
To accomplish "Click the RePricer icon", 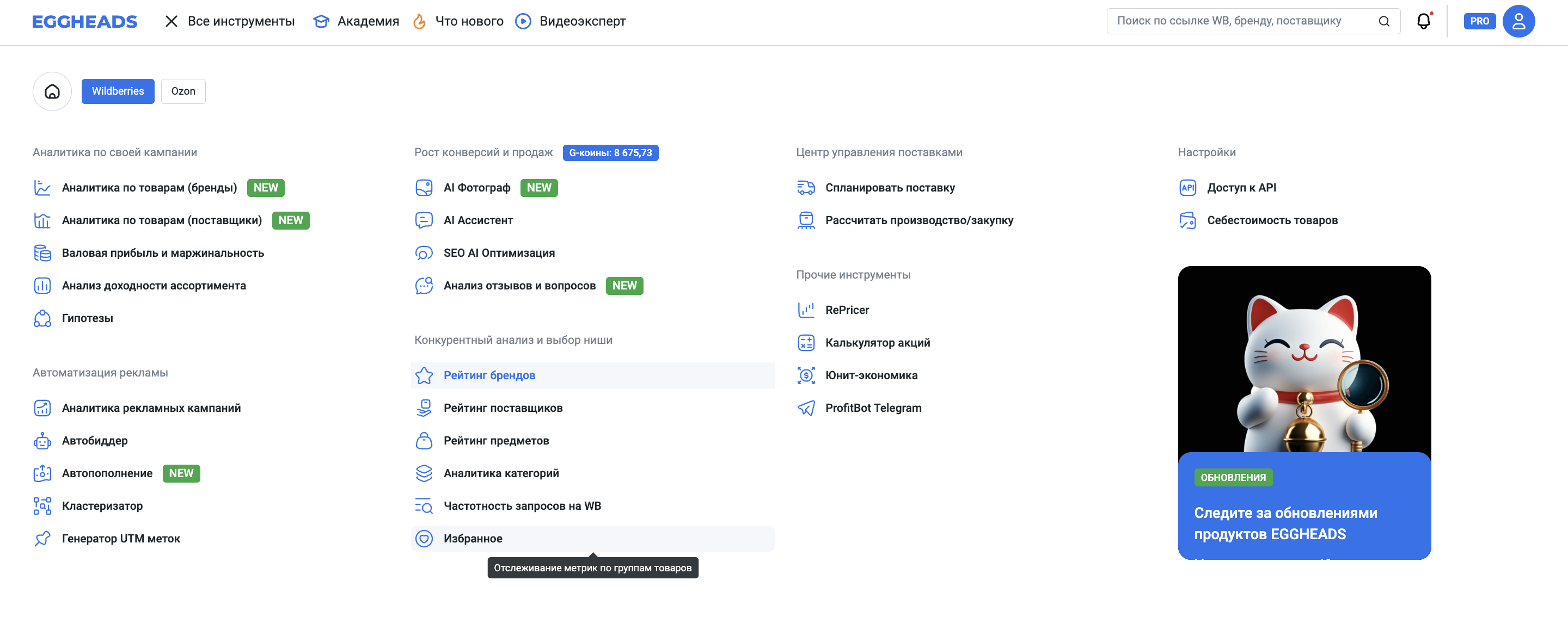I will click(x=806, y=310).
